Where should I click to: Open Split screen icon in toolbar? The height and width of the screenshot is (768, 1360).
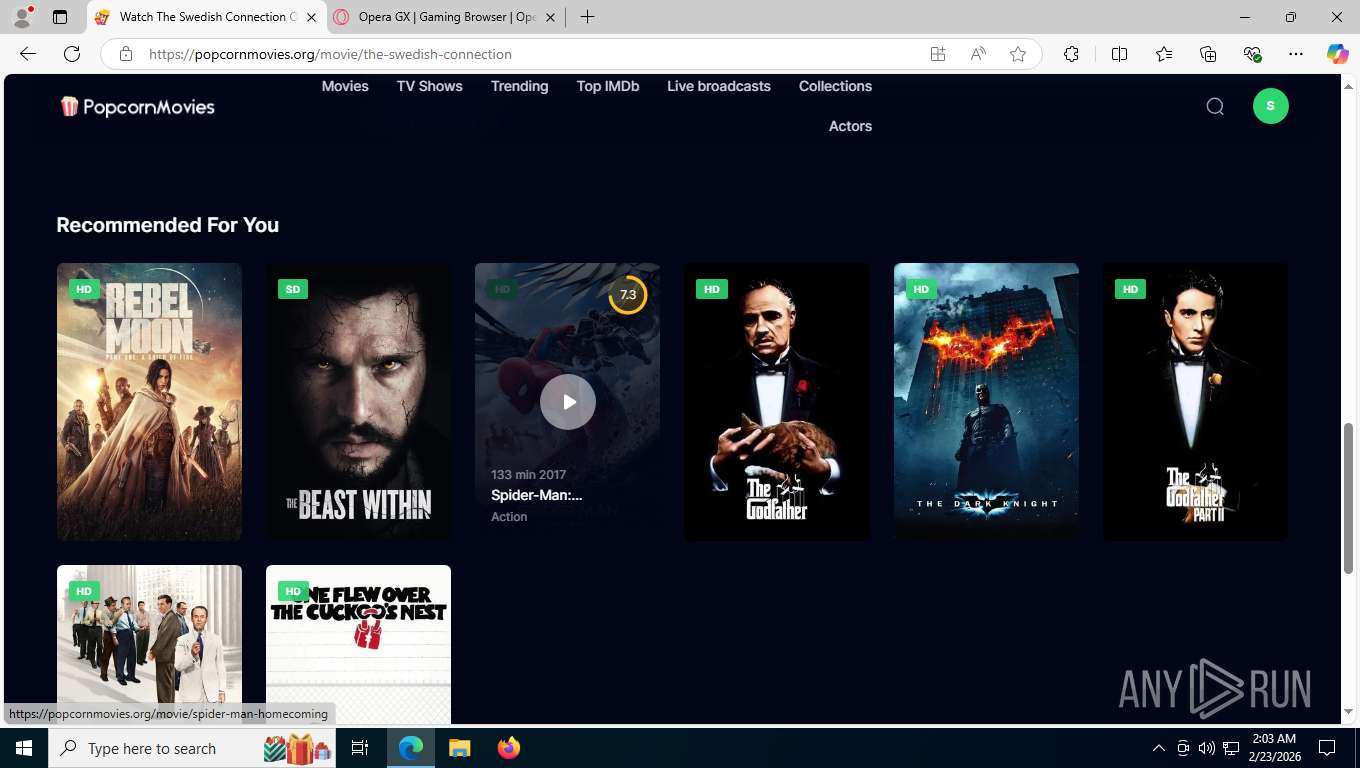coord(1120,54)
